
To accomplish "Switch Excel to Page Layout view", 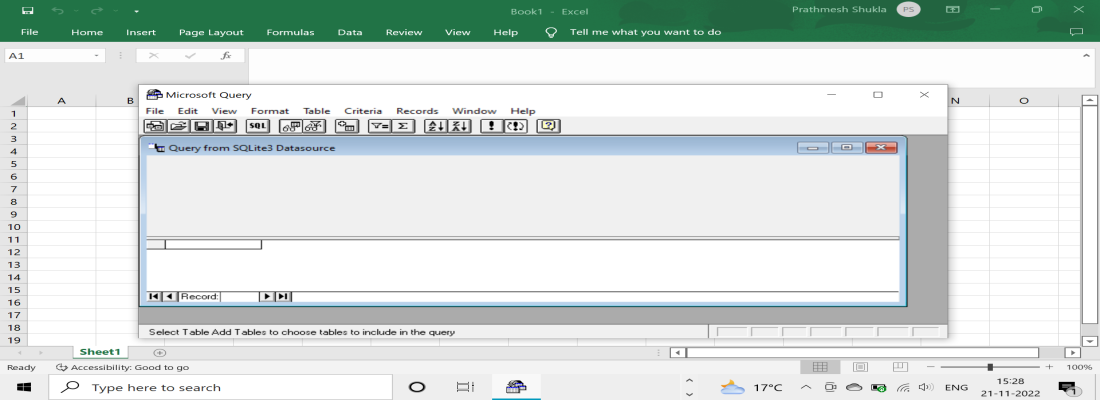I will pos(860,367).
